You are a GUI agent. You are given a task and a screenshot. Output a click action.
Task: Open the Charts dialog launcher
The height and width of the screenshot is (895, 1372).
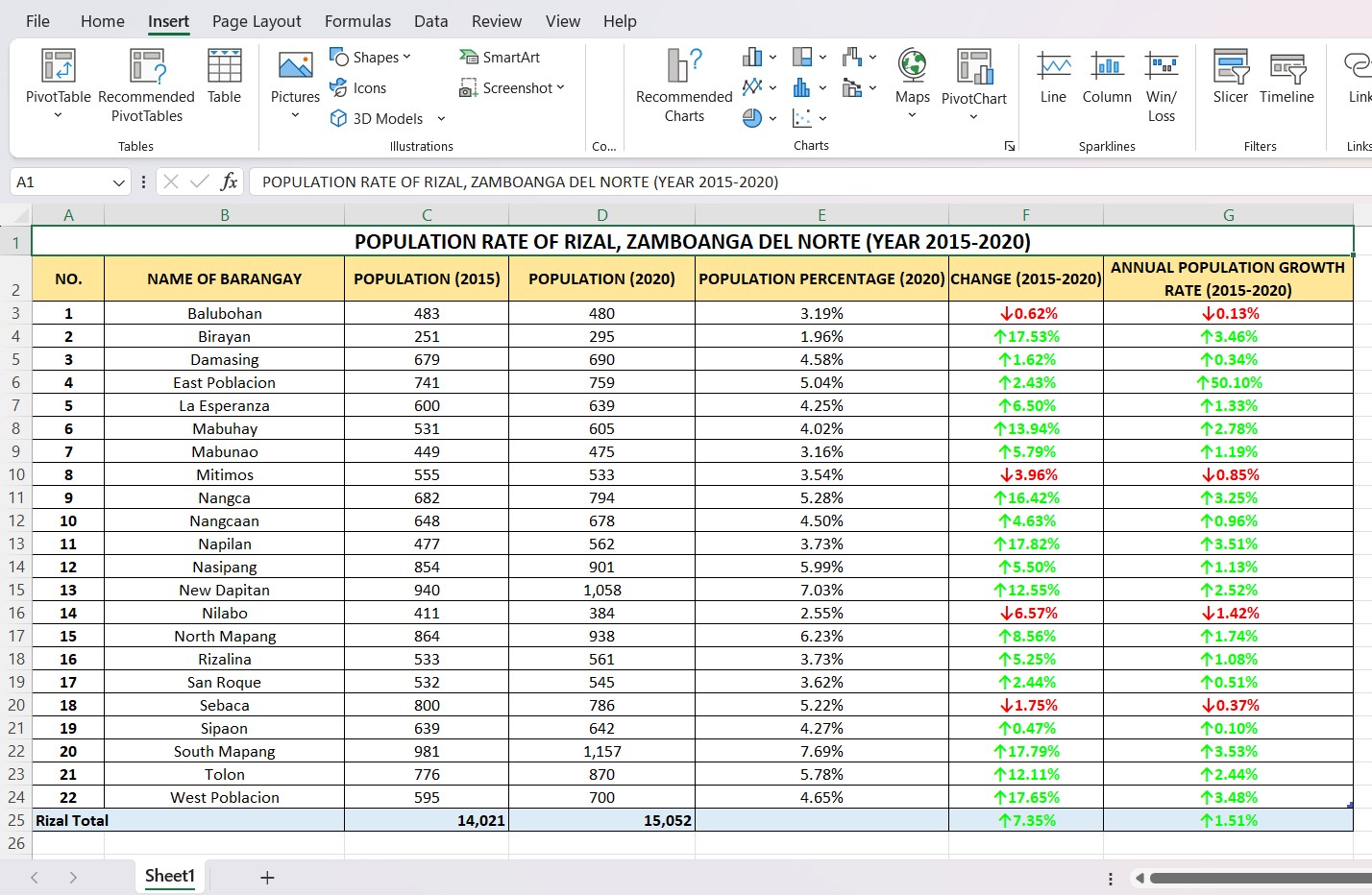(1009, 146)
